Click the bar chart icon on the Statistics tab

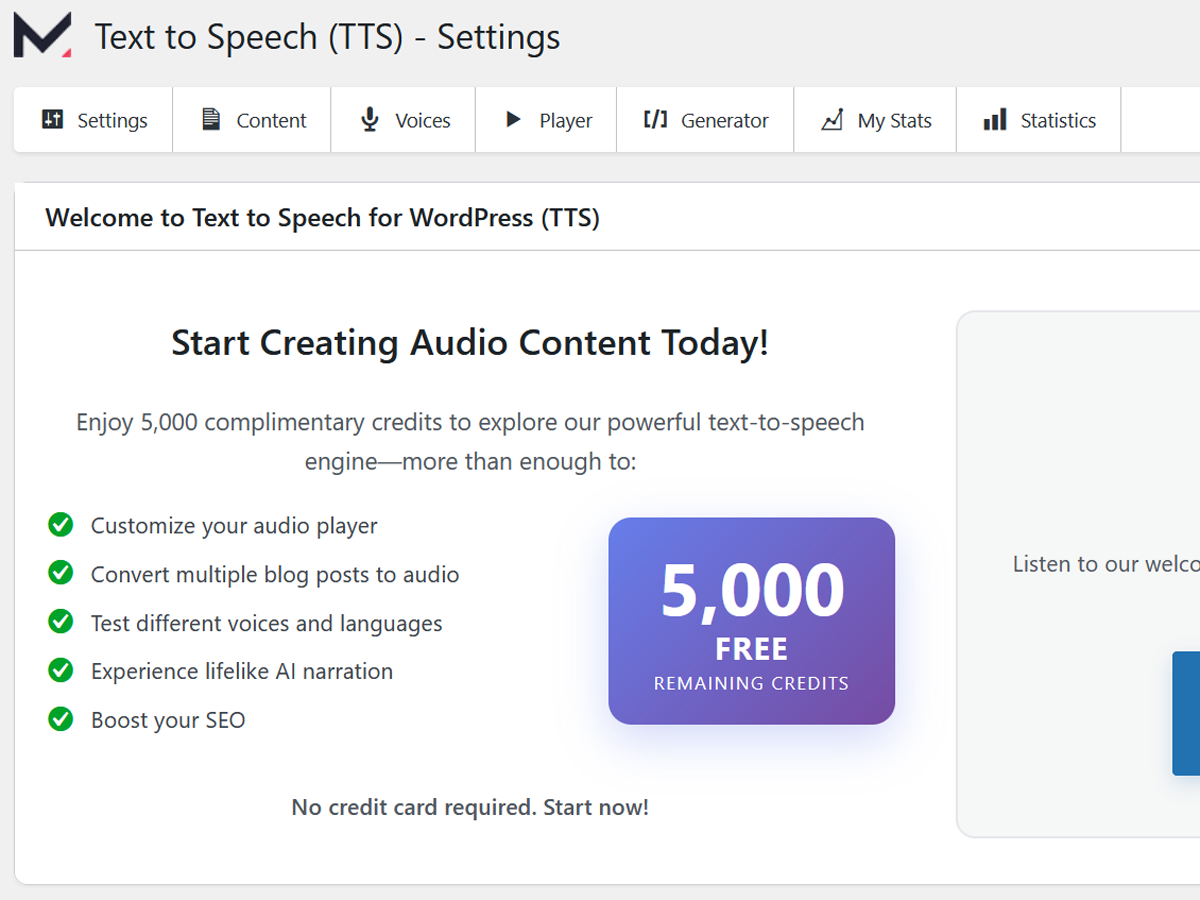coord(995,120)
